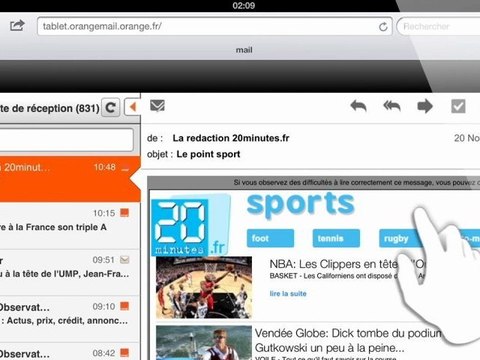The image size is (480, 360).
Task: Open the 10:15 email about France triple A
Action: (x=70, y=226)
